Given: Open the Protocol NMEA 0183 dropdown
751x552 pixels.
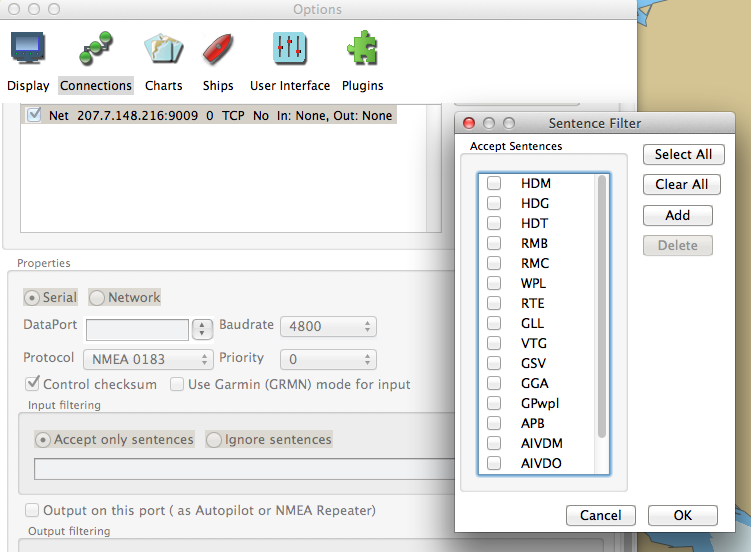Looking at the screenshot, I should [x=148, y=359].
